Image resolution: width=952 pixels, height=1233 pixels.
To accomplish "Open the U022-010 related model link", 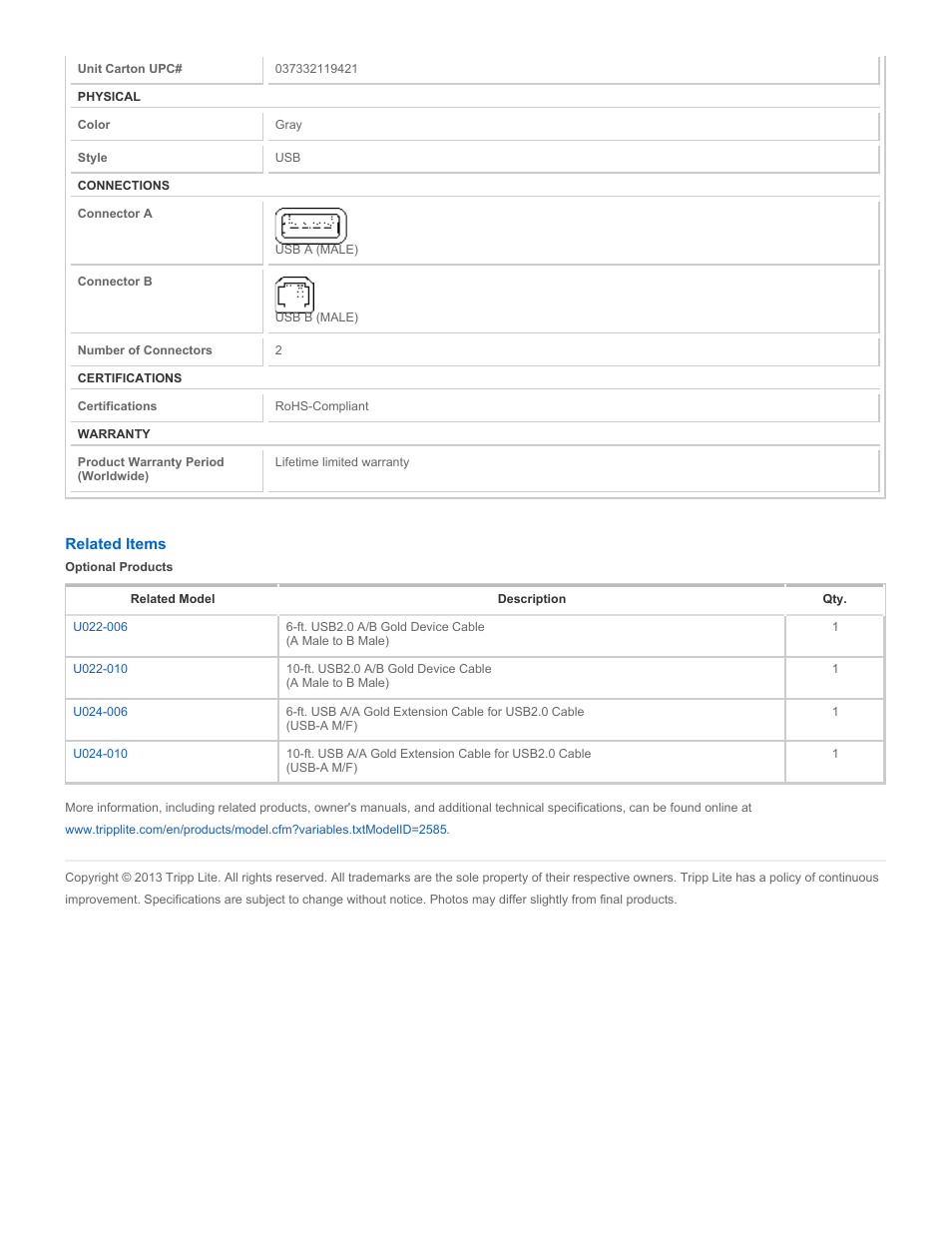I will click(100, 669).
